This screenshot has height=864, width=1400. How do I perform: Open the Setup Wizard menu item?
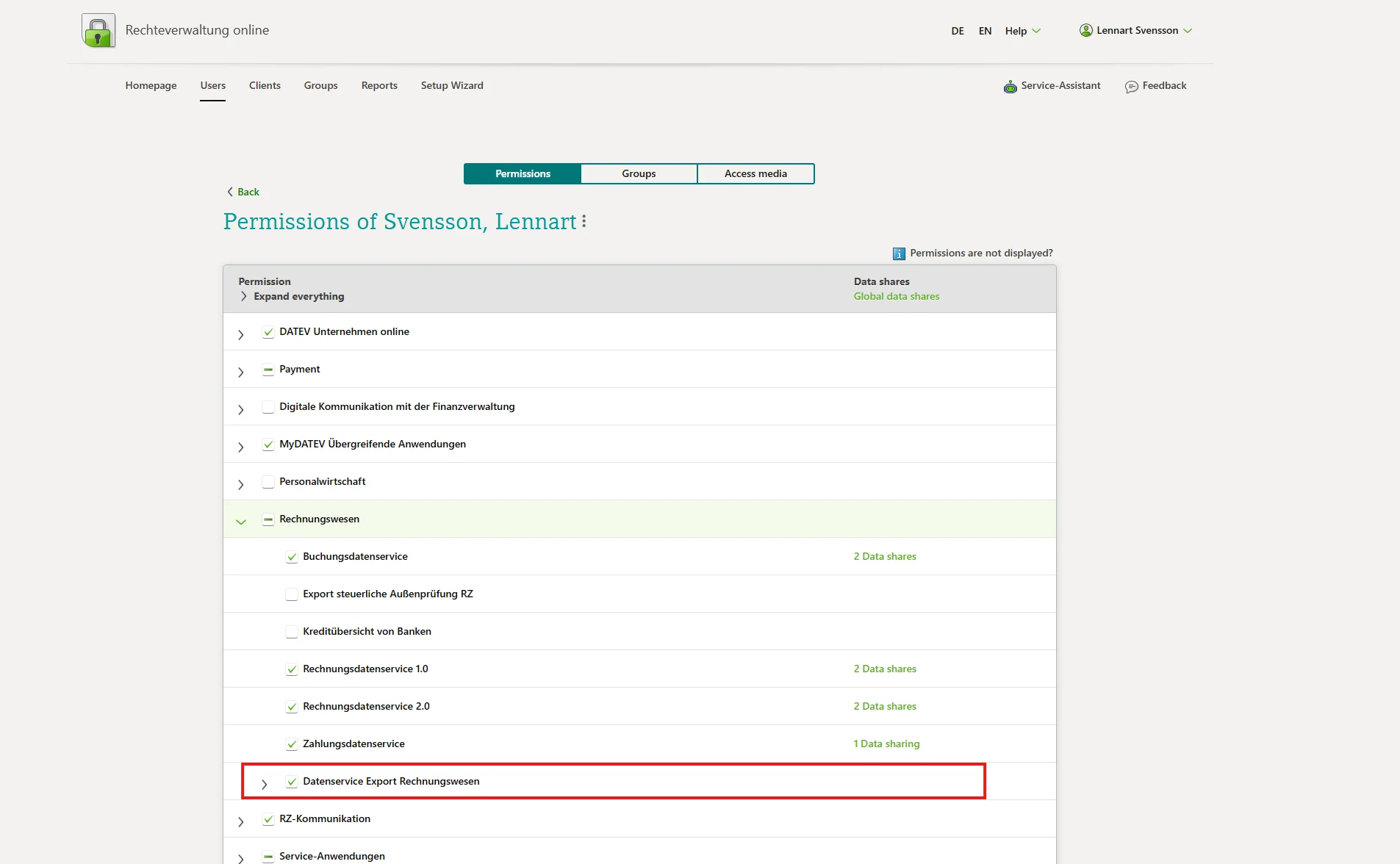452,85
